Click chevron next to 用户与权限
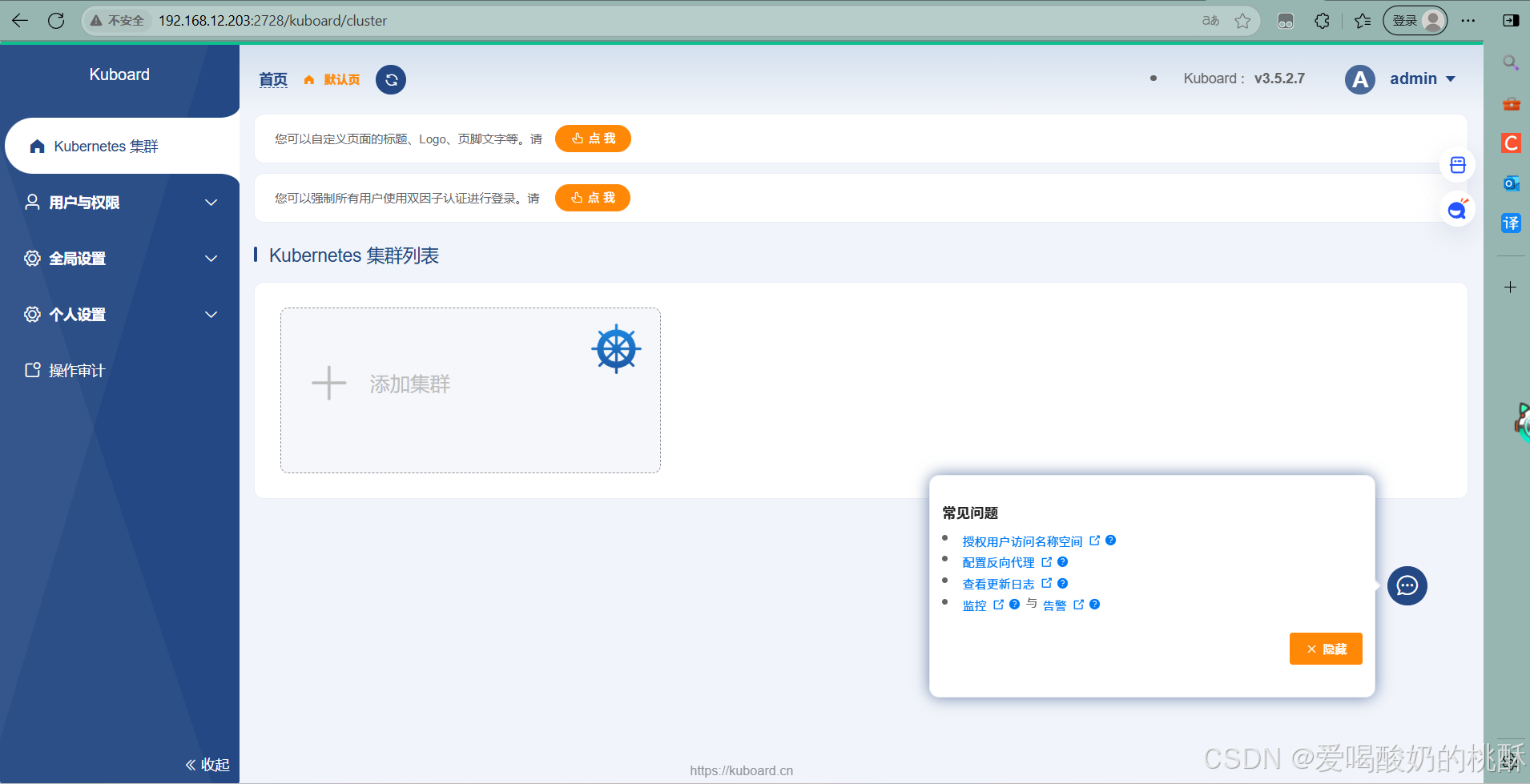The height and width of the screenshot is (784, 1530). (x=211, y=203)
